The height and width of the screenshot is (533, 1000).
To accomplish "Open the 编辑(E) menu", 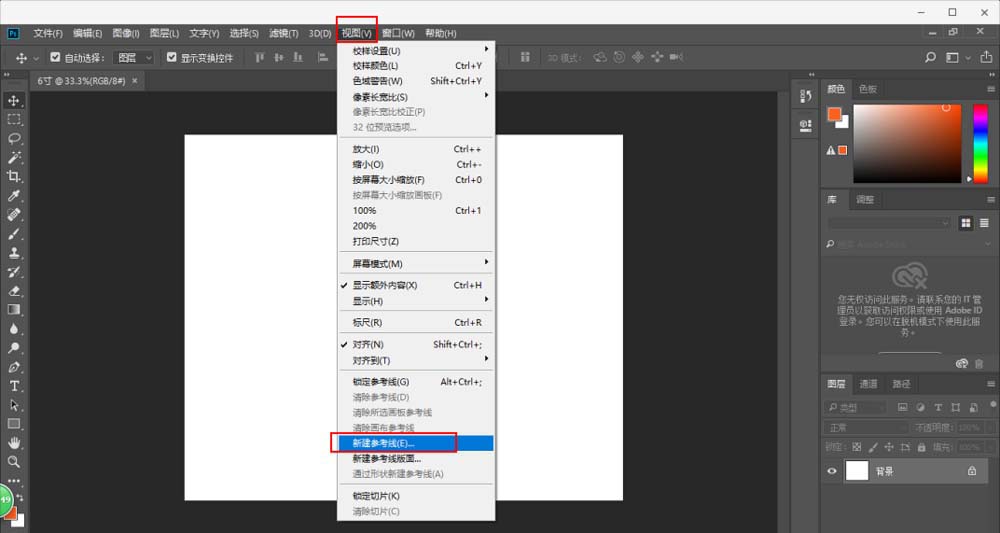I will click(87, 33).
